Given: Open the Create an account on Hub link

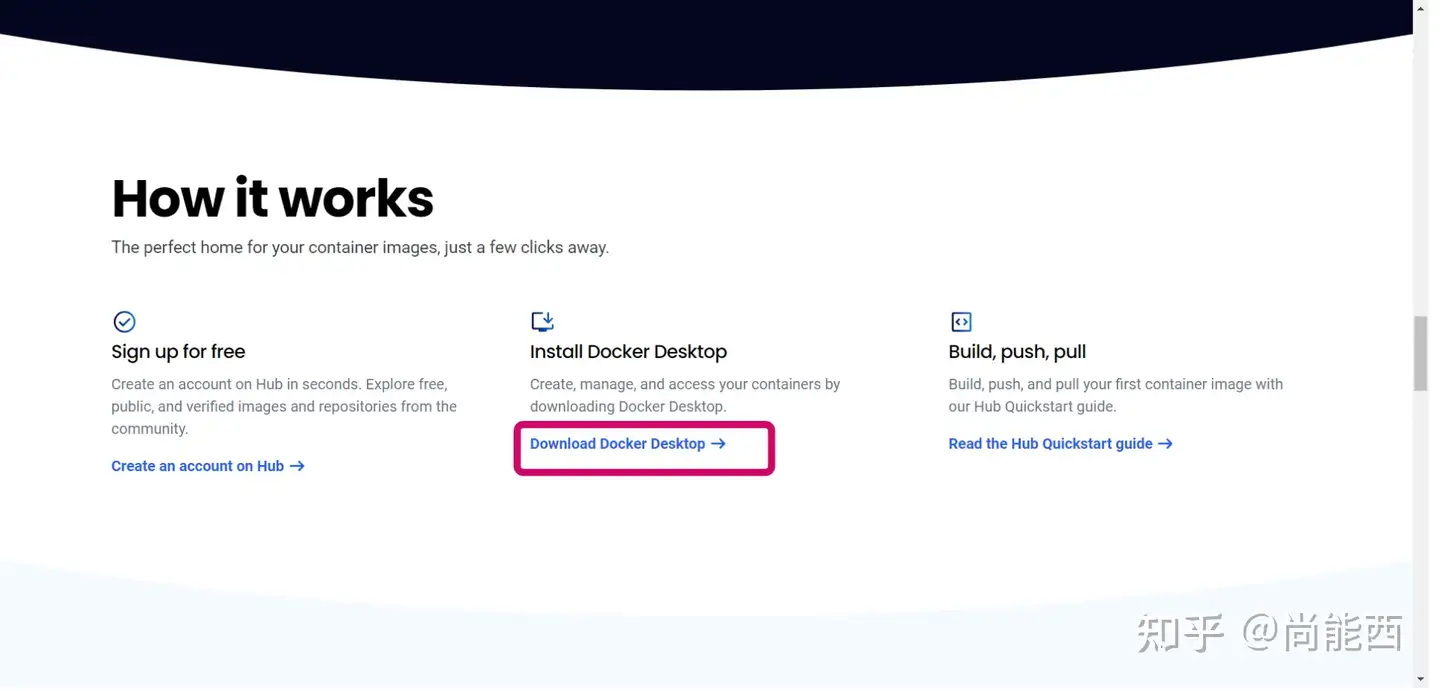Looking at the screenshot, I should (208, 466).
